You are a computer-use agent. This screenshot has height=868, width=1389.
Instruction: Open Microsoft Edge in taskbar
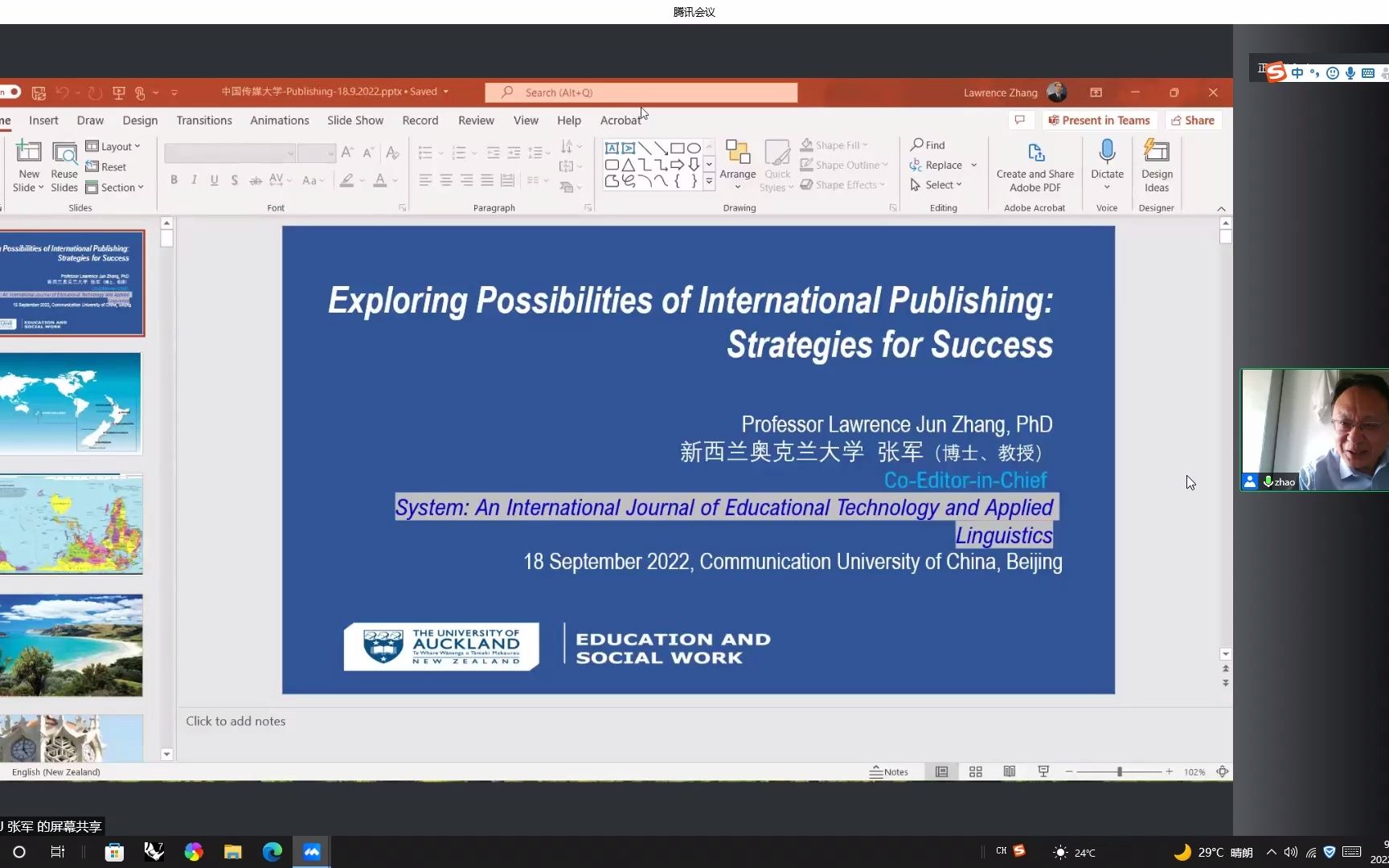pos(272,852)
